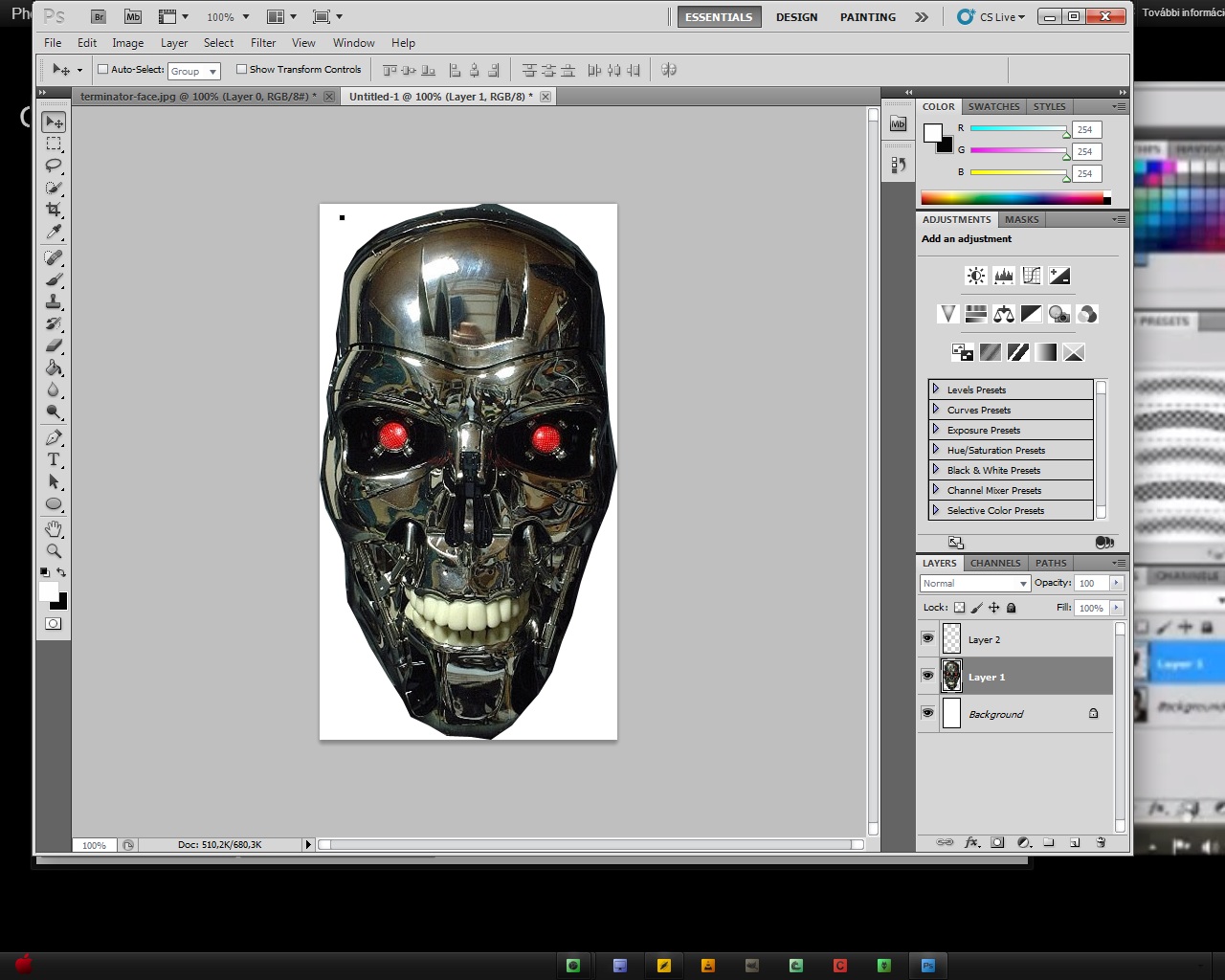Switch to the Channels tab
The height and width of the screenshot is (980, 1225).
pos(995,563)
